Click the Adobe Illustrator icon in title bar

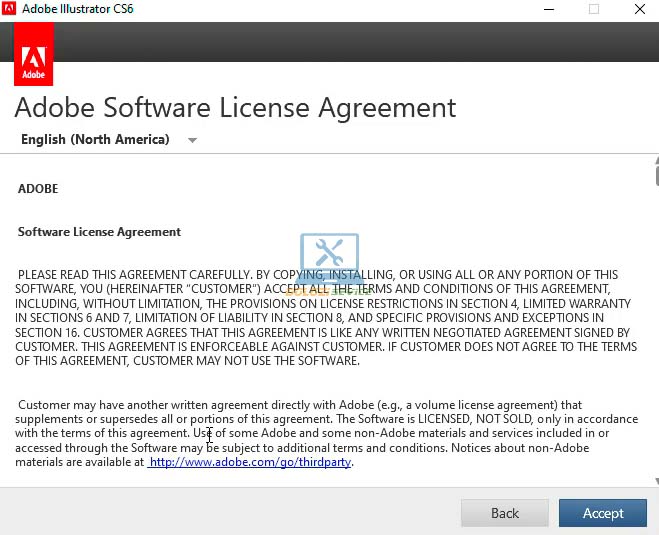coord(10,9)
